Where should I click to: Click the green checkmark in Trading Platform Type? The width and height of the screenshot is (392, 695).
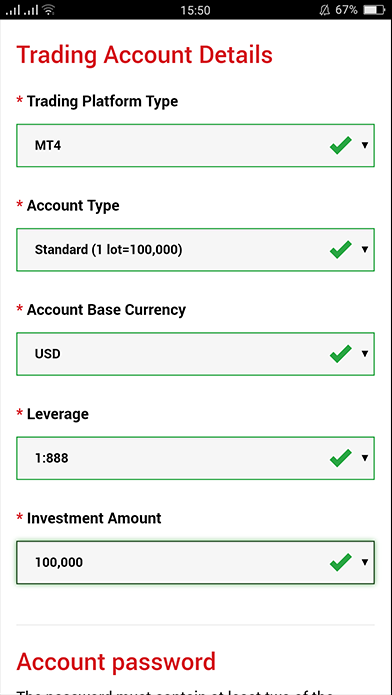341,145
